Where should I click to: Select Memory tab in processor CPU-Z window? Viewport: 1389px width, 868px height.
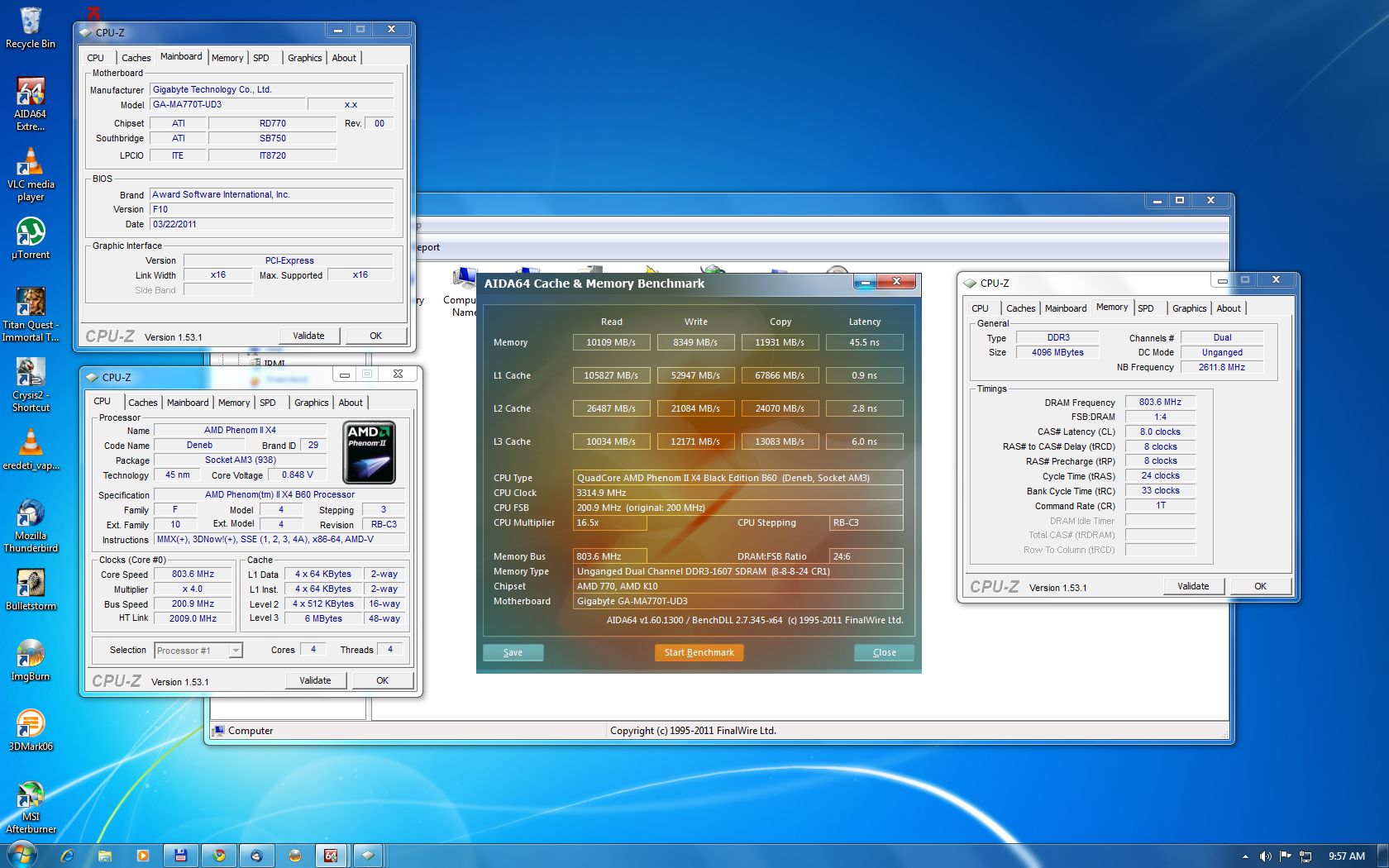[234, 403]
